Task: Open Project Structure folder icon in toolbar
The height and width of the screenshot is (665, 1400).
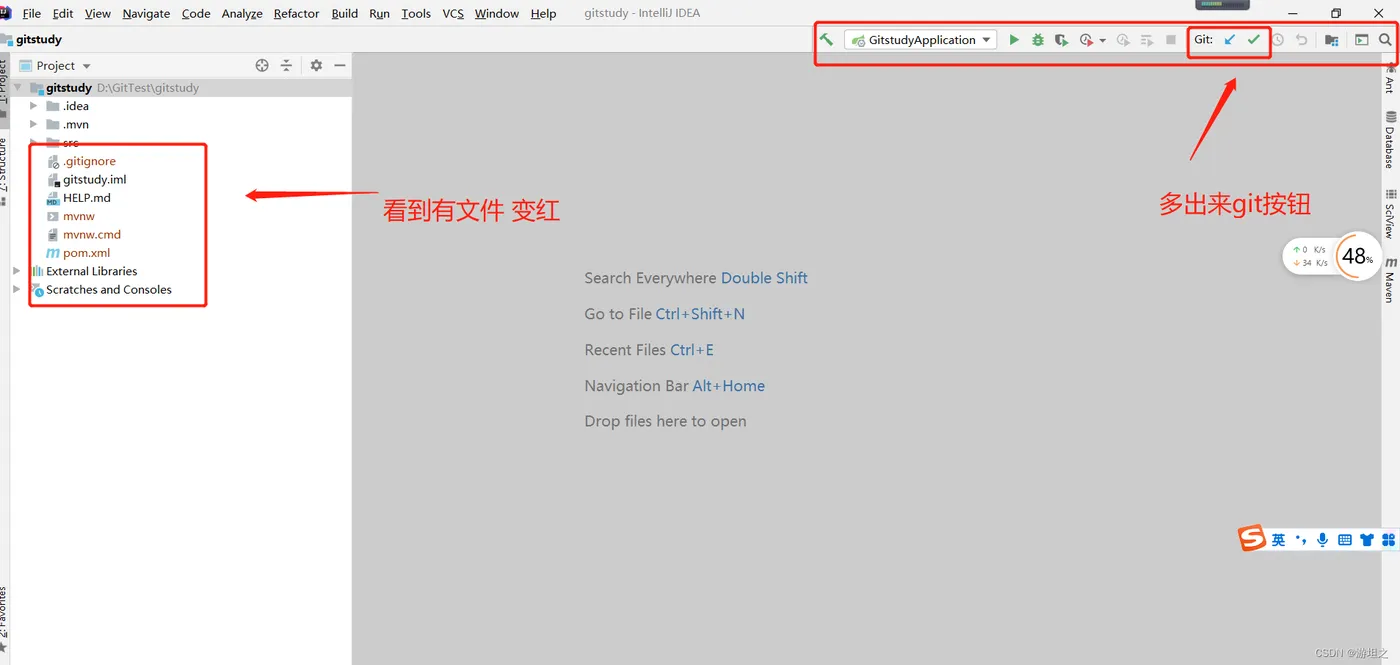Action: tap(1331, 40)
